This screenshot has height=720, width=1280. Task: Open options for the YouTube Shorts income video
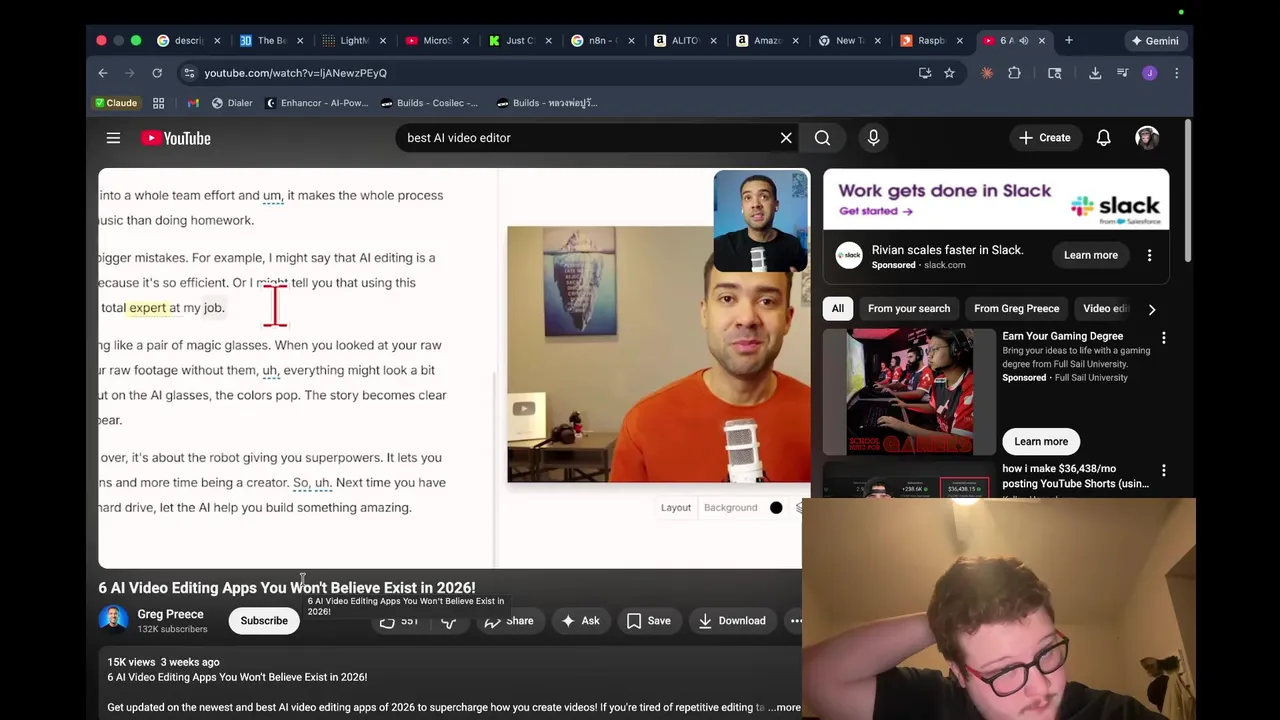(1163, 470)
